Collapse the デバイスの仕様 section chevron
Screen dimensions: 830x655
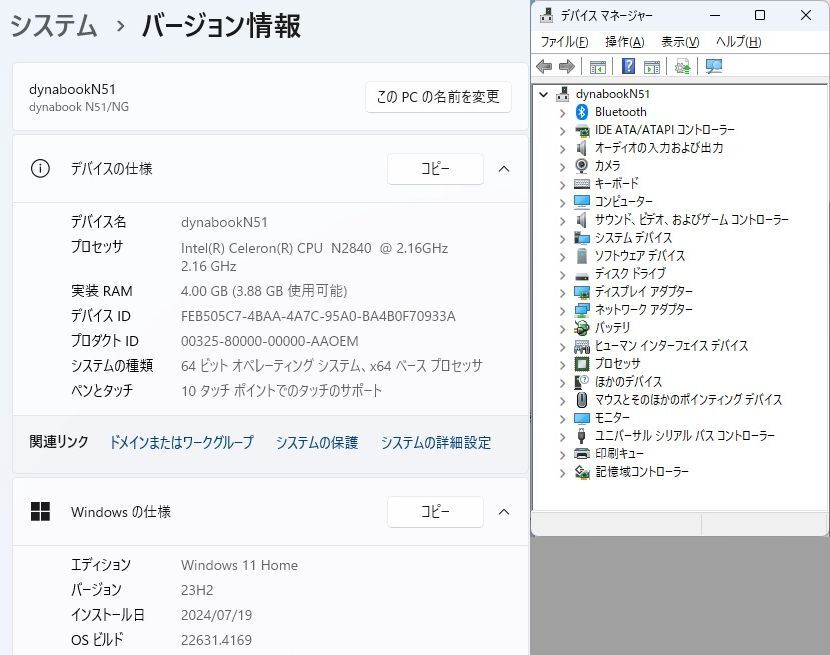504,169
